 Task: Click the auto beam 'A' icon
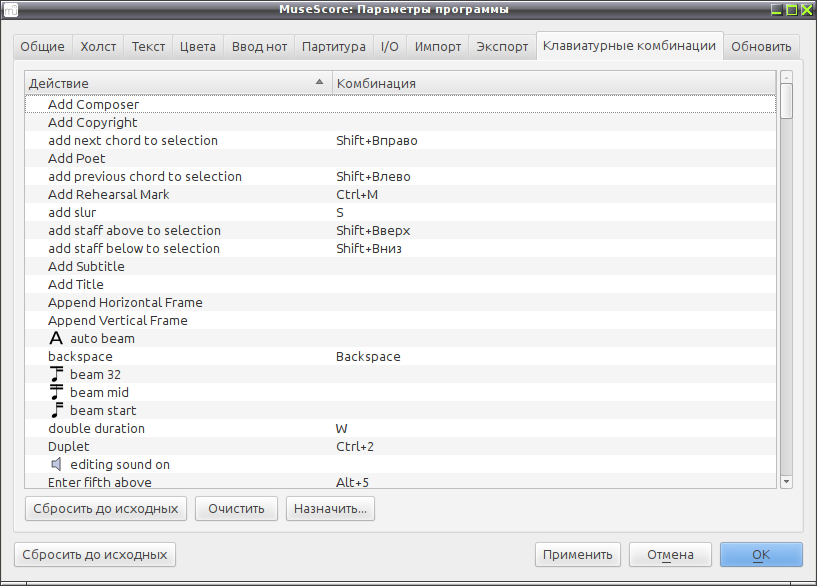pos(56,339)
